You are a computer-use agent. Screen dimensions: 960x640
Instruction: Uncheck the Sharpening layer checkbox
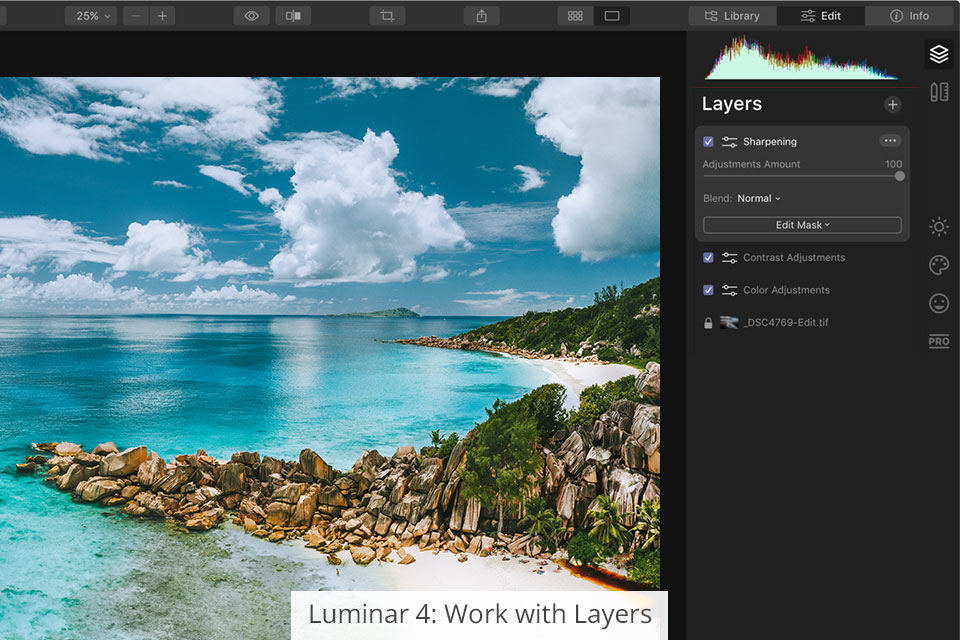click(708, 142)
